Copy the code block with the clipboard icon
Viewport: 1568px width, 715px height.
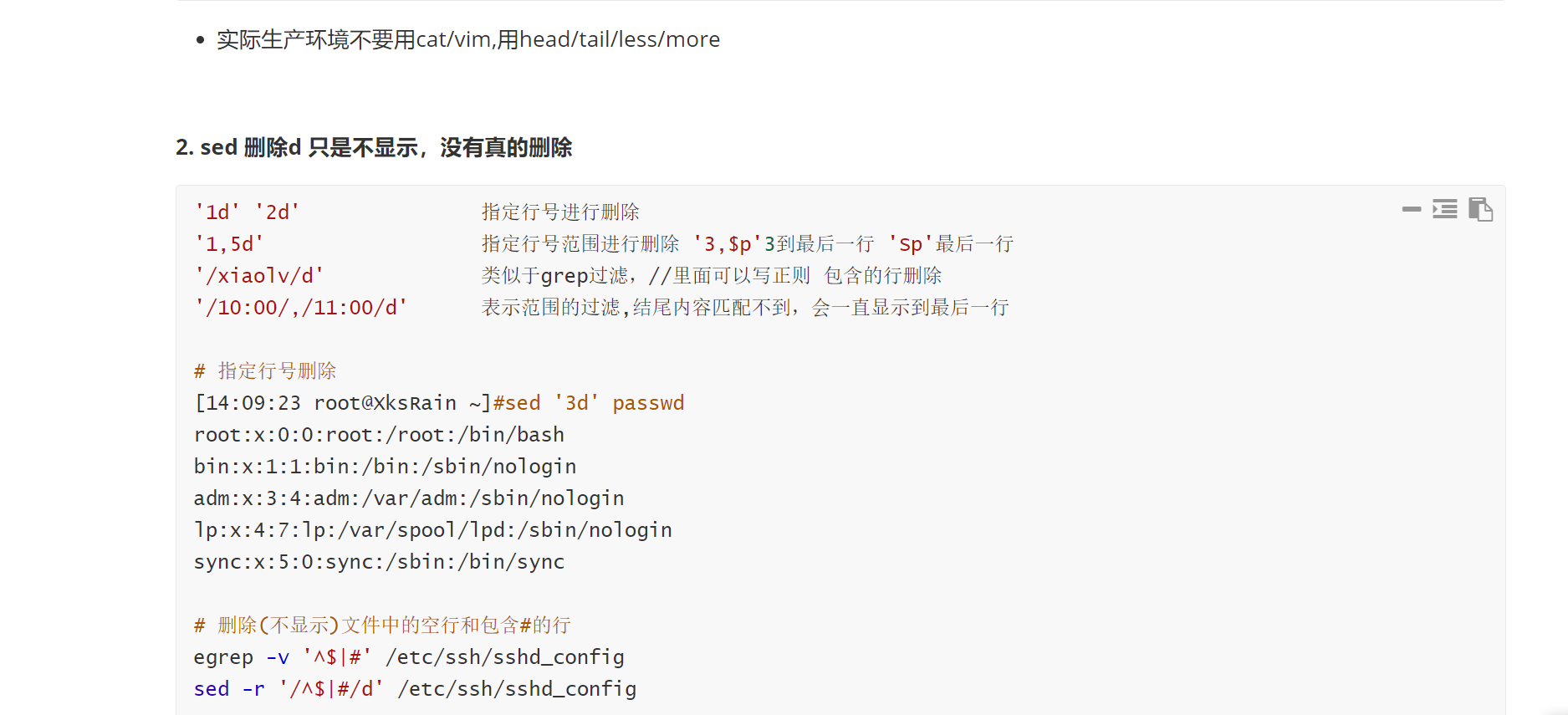[x=1480, y=209]
